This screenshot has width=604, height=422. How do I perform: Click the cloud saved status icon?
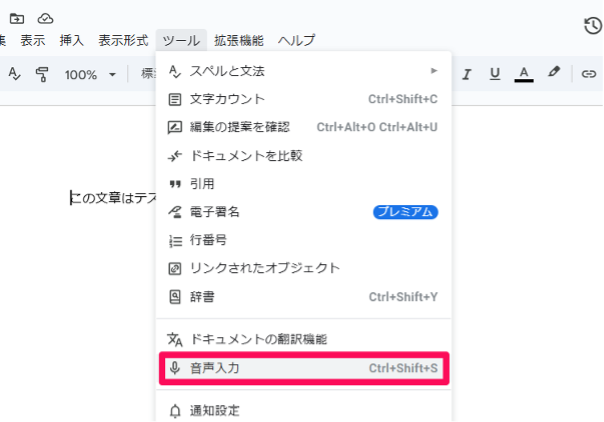pyautogui.click(x=45, y=18)
